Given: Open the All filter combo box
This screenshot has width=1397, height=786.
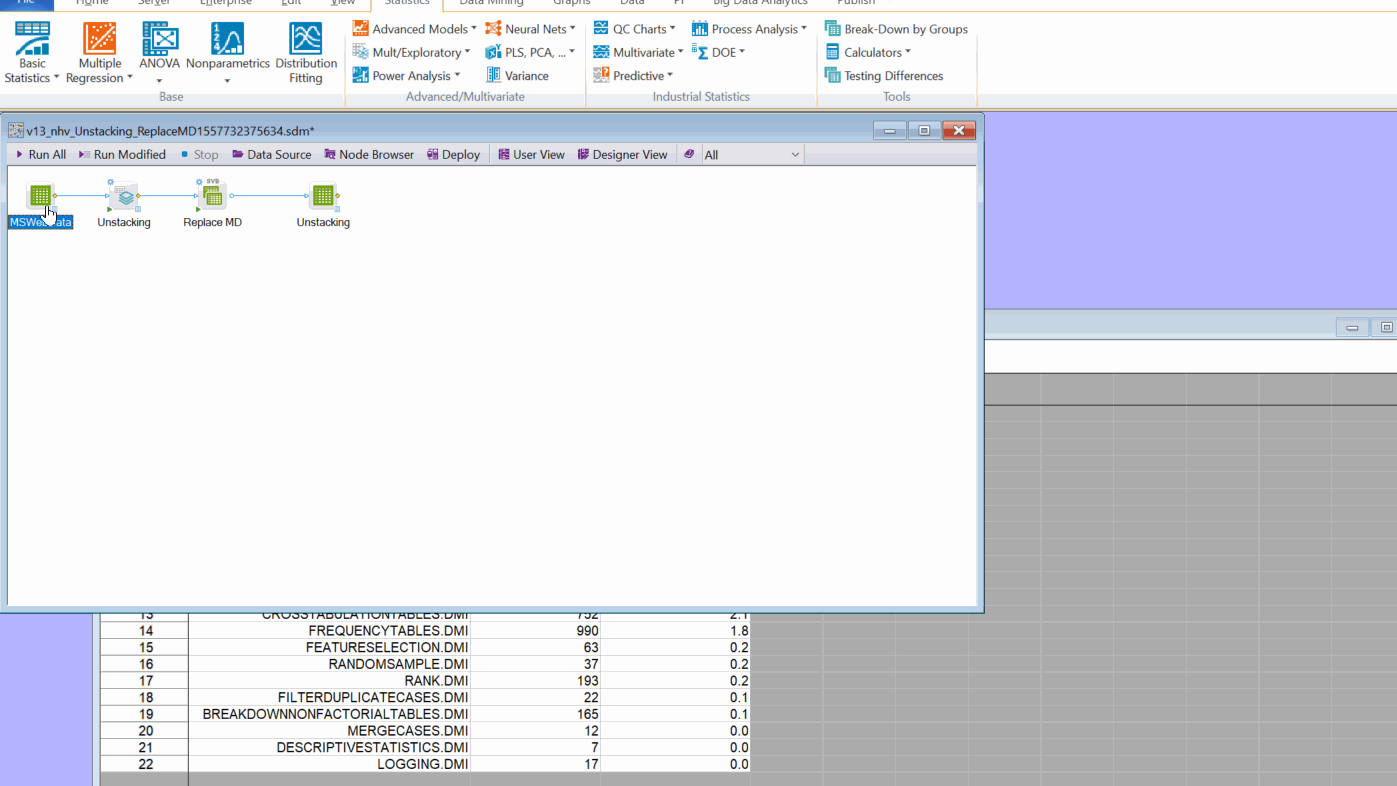Looking at the screenshot, I should click(752, 155).
